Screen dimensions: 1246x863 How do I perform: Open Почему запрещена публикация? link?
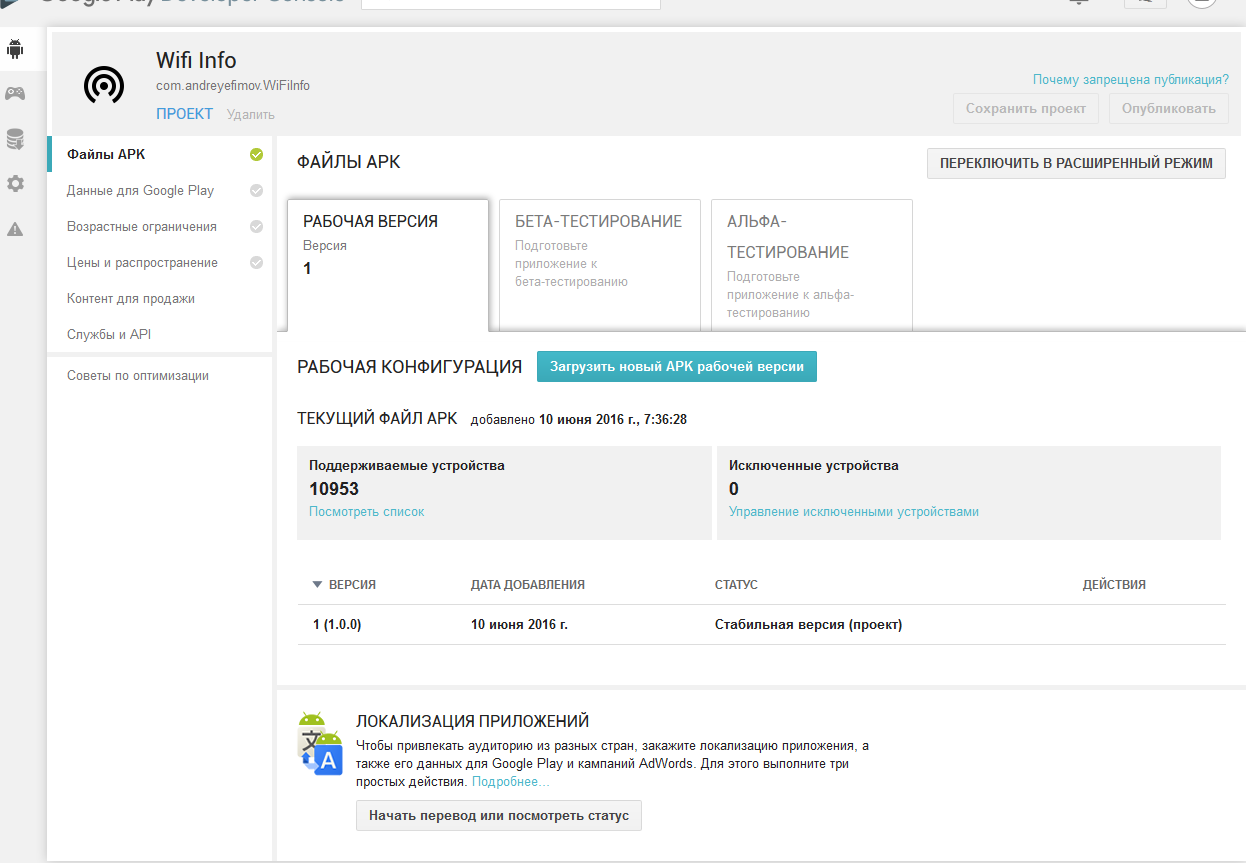click(x=1131, y=79)
